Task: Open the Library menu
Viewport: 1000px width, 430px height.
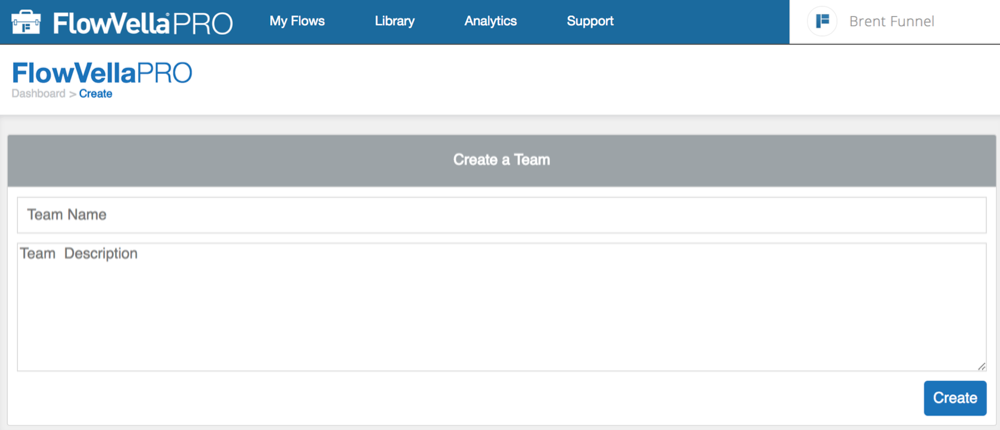Action: (395, 21)
